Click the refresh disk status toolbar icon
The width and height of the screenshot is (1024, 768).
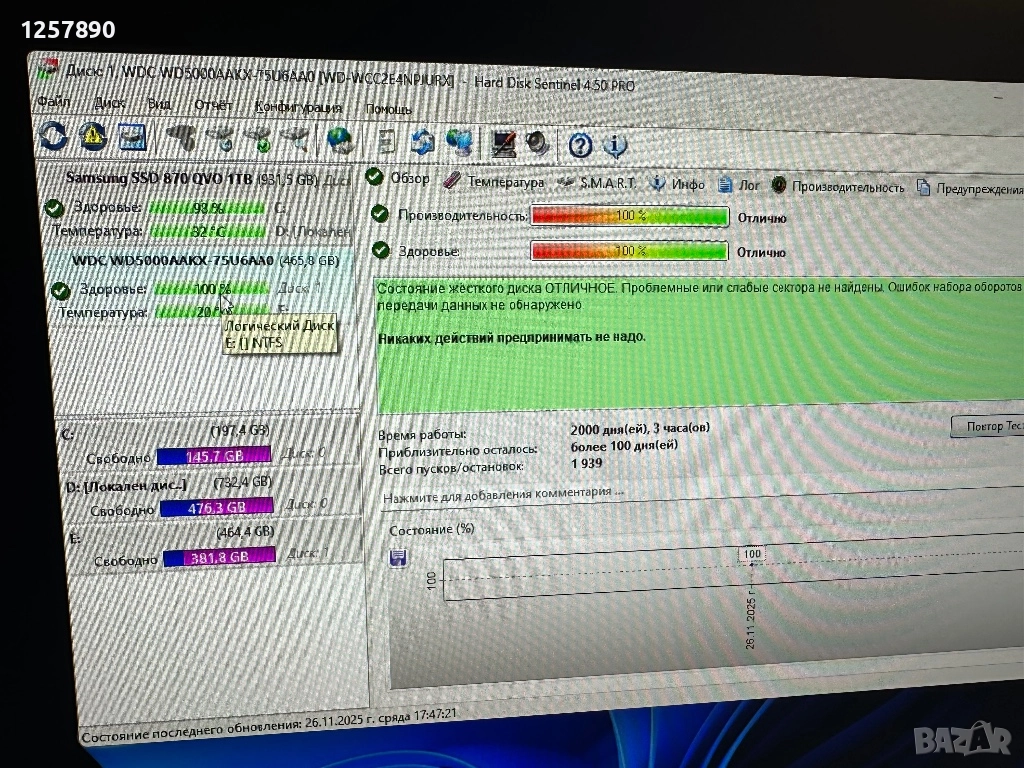tap(53, 135)
